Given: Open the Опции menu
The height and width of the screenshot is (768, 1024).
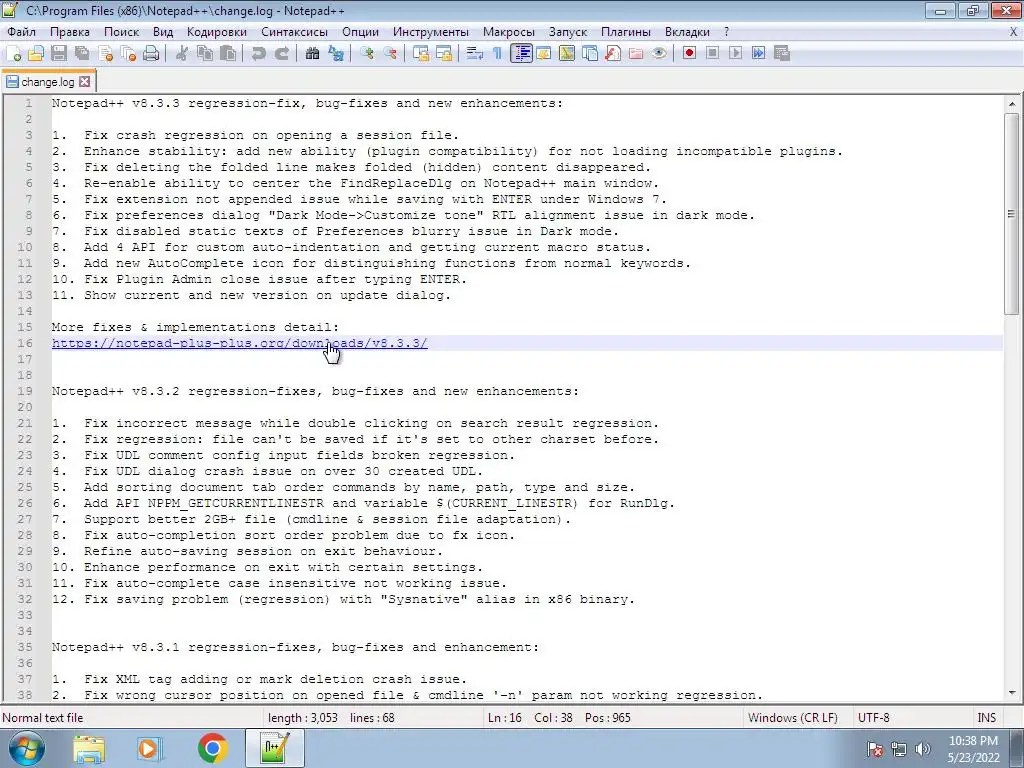Looking at the screenshot, I should (360, 32).
